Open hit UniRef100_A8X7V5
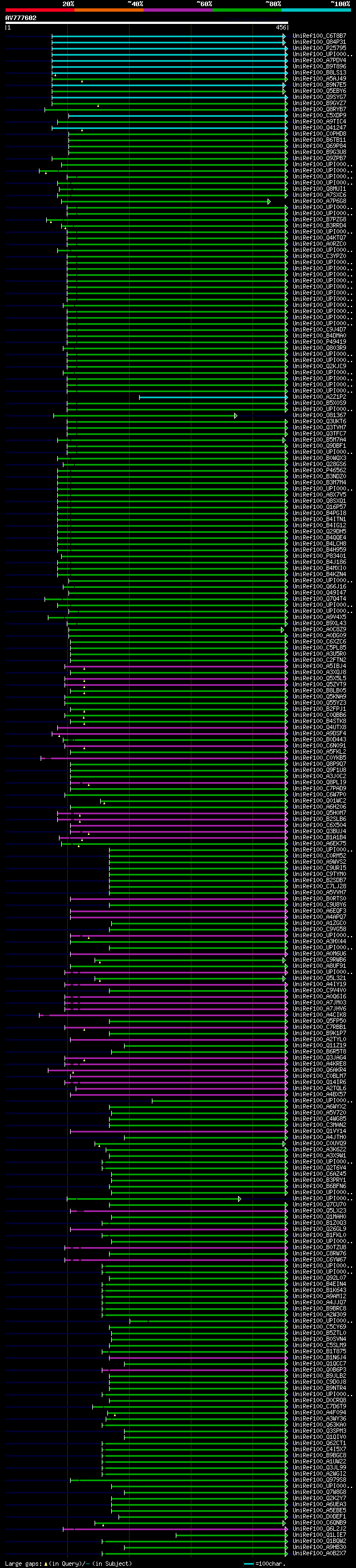 pos(319,495)
